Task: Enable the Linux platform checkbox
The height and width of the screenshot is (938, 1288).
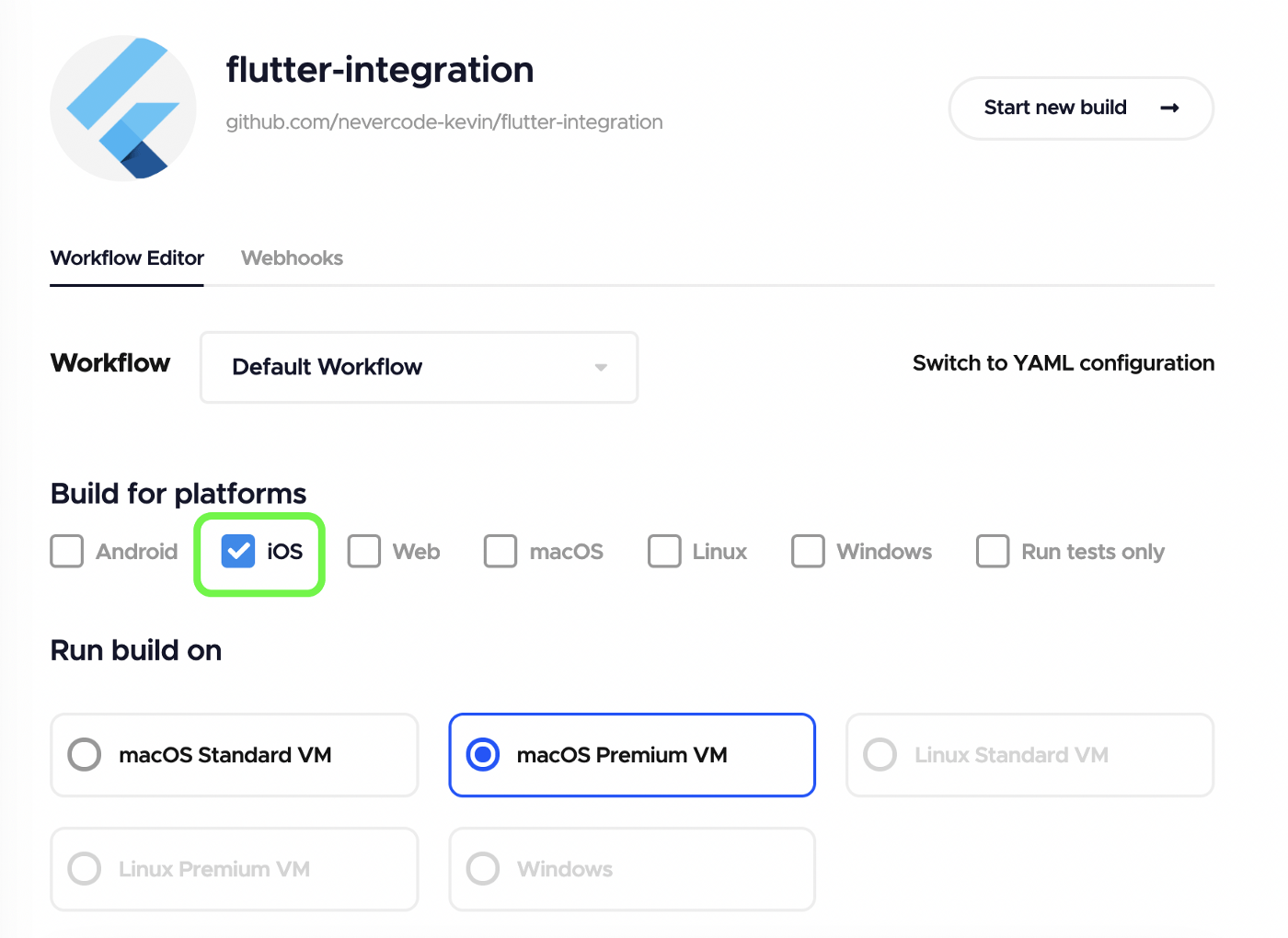Action: [664, 552]
